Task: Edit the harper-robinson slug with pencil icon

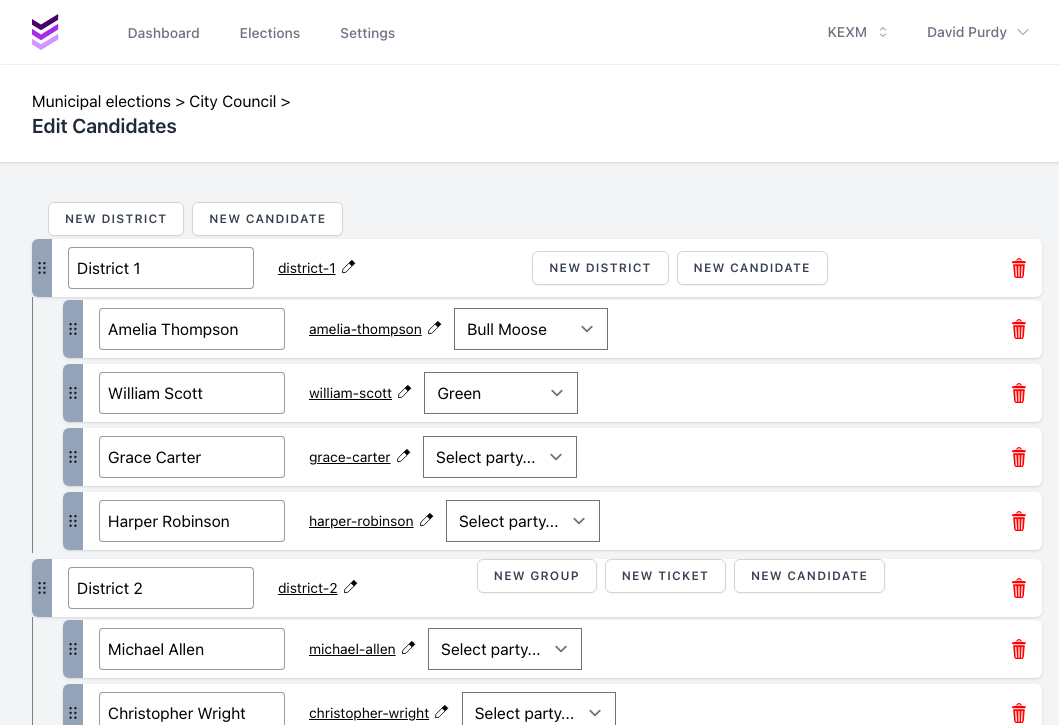Action: tap(427, 520)
